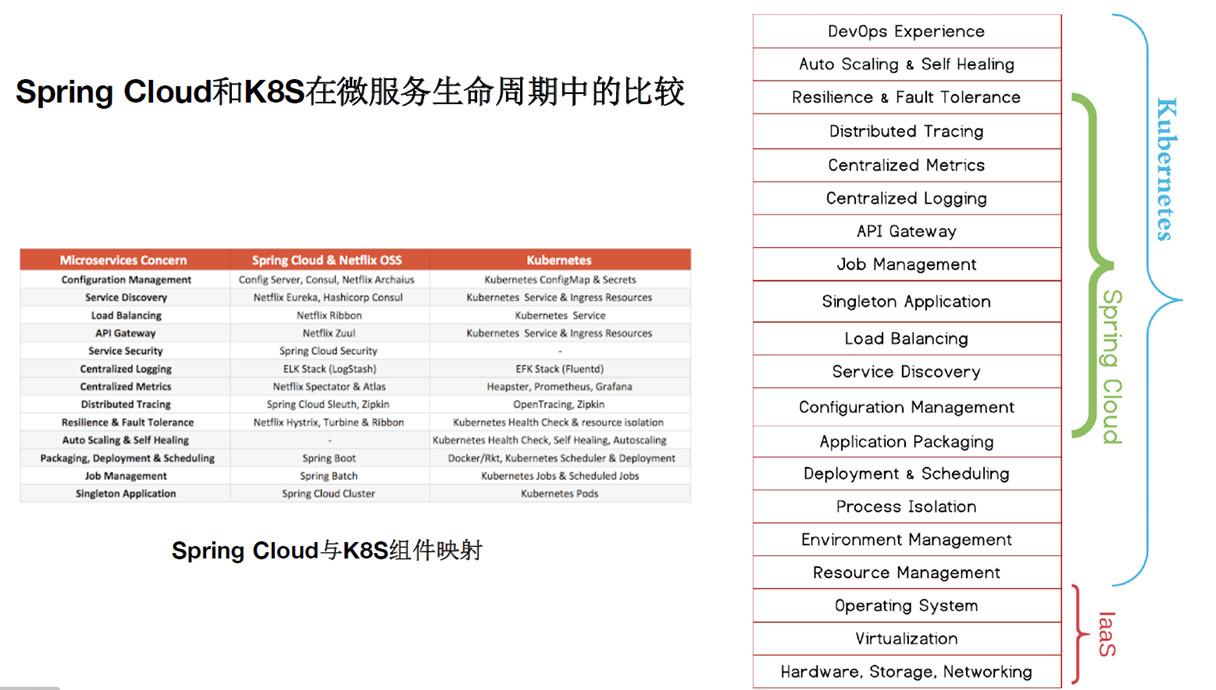This screenshot has height=690, width=1216.
Task: Click the vertical red 'IaaS' label
Action: (1106, 633)
